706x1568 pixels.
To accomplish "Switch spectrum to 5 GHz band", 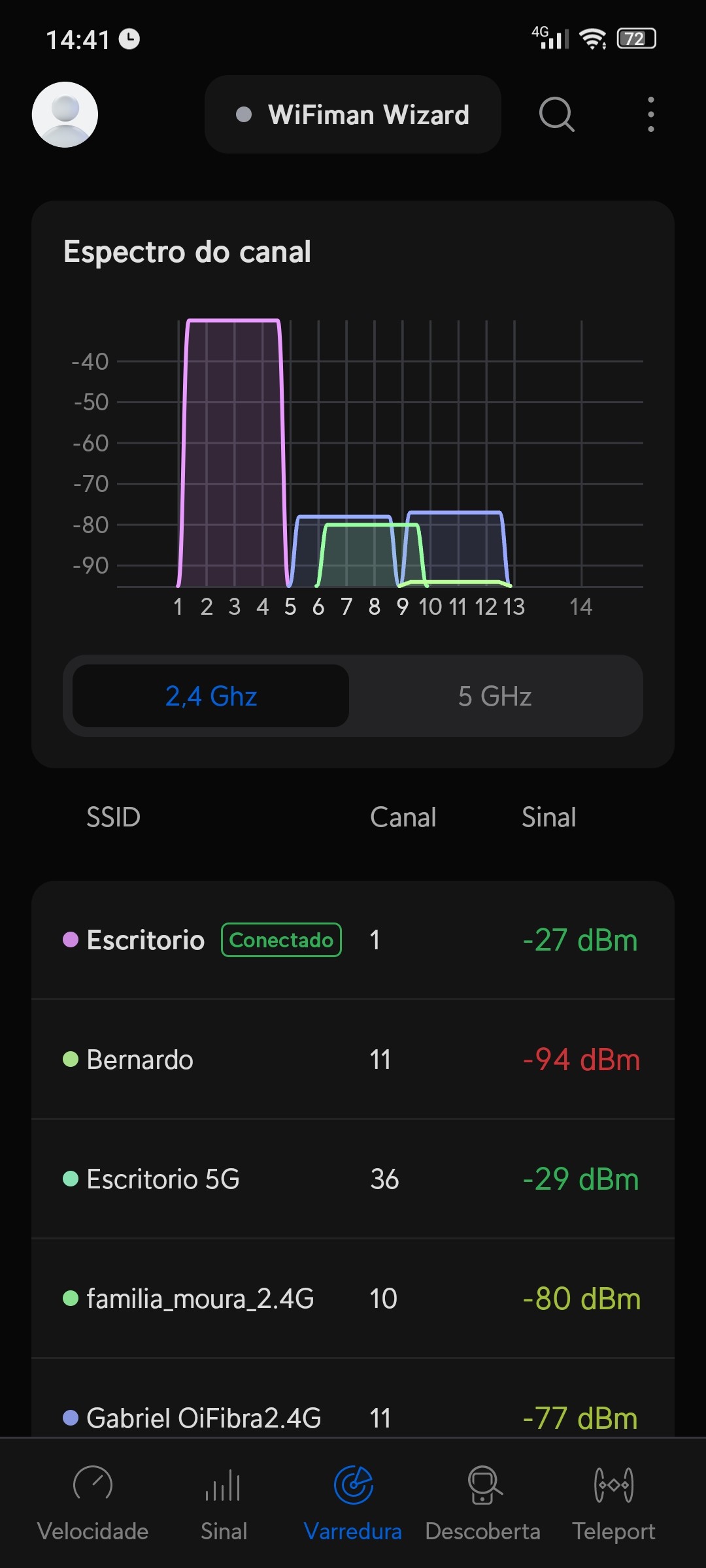I will 495,696.
